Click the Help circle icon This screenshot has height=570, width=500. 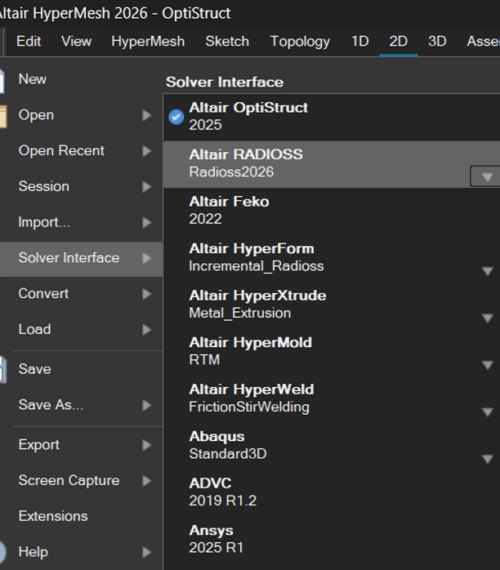point(3,552)
